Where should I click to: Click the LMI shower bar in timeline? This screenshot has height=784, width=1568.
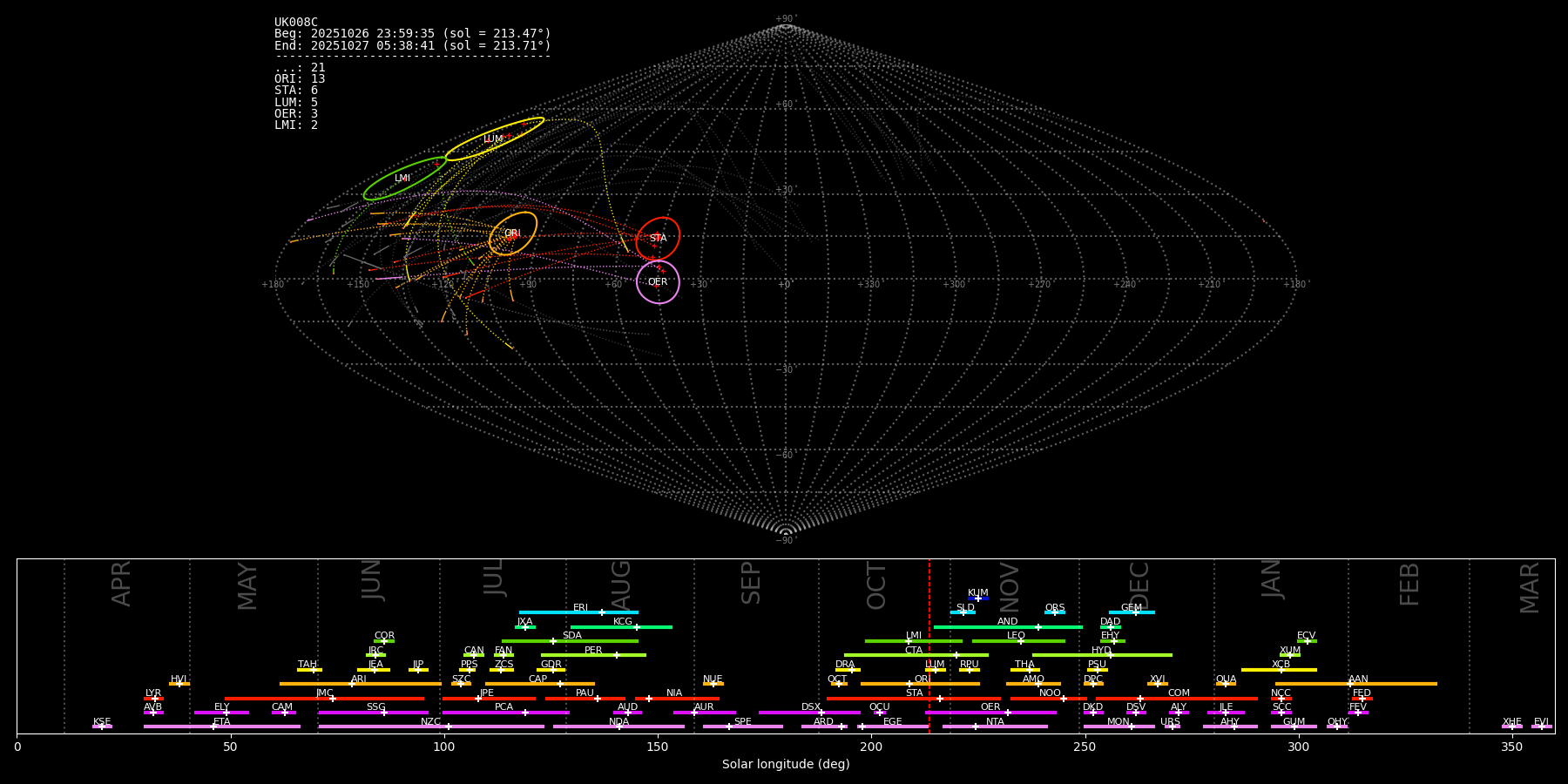pyautogui.click(x=914, y=641)
